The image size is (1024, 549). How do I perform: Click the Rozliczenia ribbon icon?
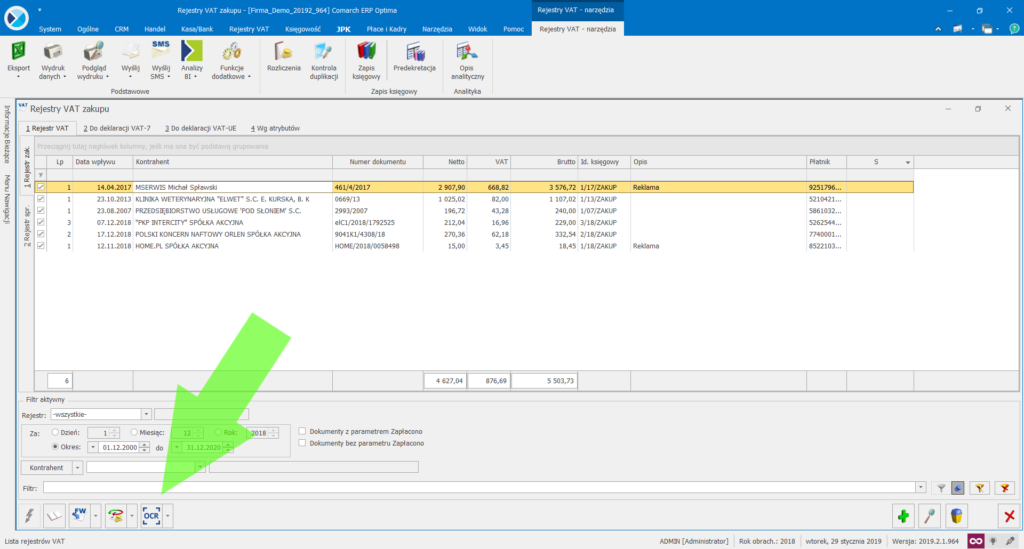pos(284,53)
